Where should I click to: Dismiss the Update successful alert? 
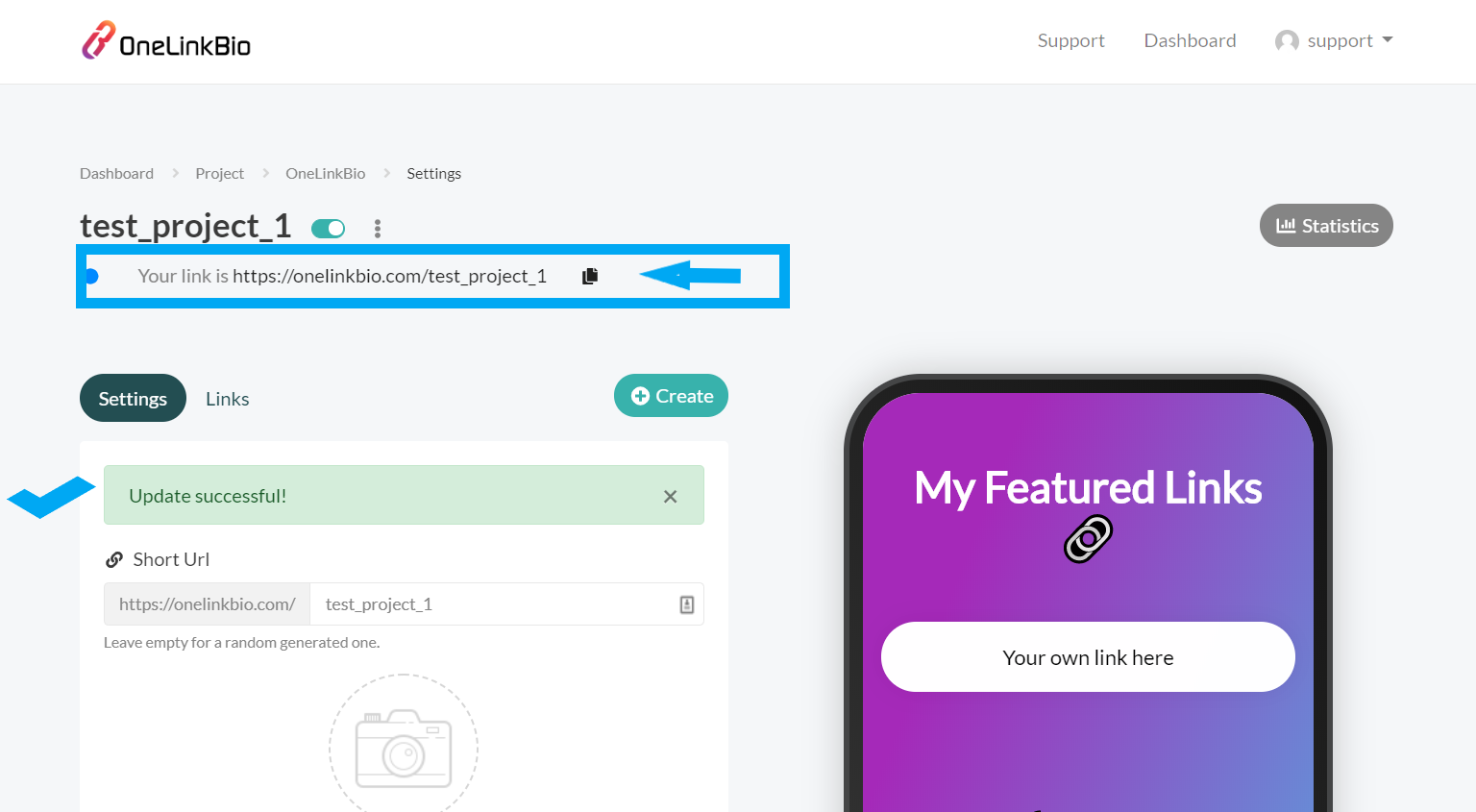[x=671, y=497]
